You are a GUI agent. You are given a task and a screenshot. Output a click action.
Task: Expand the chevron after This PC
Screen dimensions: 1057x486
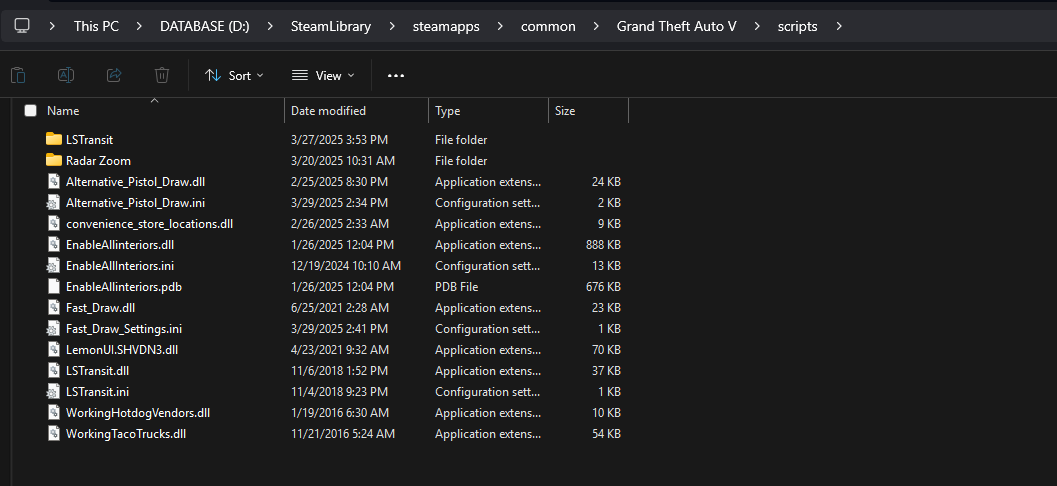click(x=140, y=26)
